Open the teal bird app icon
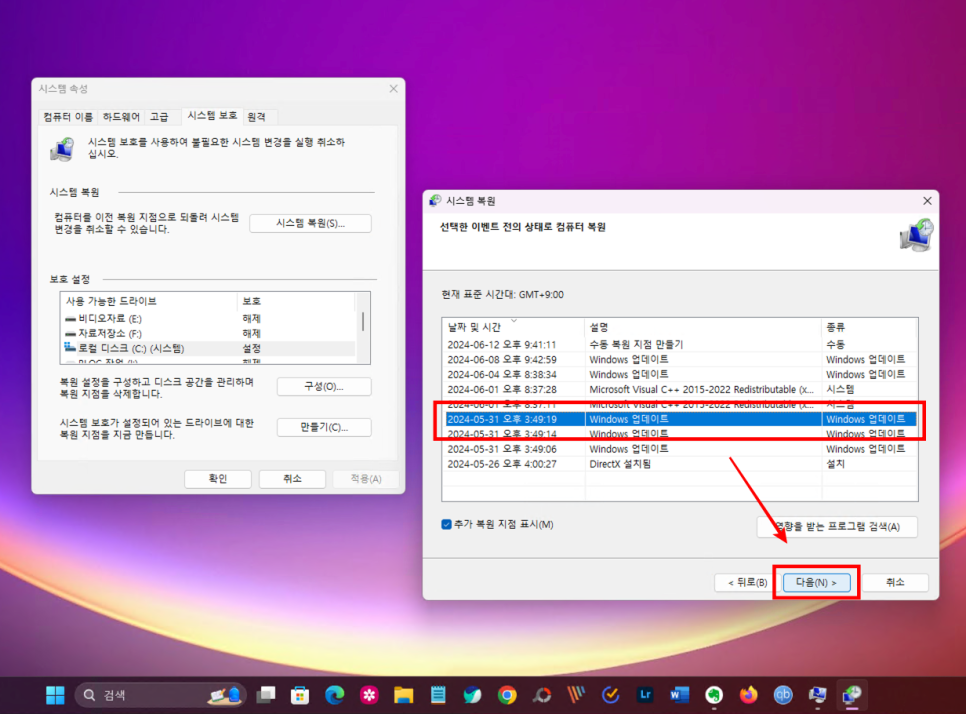Image resolution: width=966 pixels, height=714 pixels. pos(473,695)
